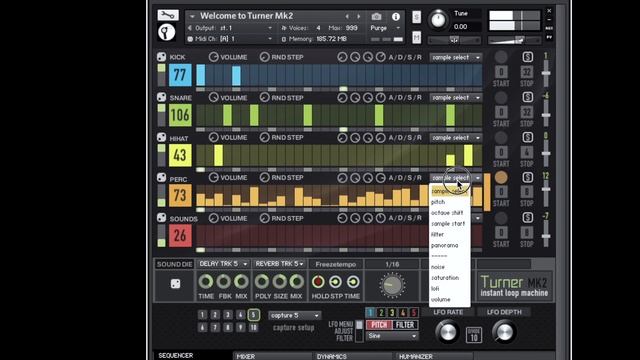640x360 pixels.
Task: Select capture slot 10
Action: pos(253,327)
